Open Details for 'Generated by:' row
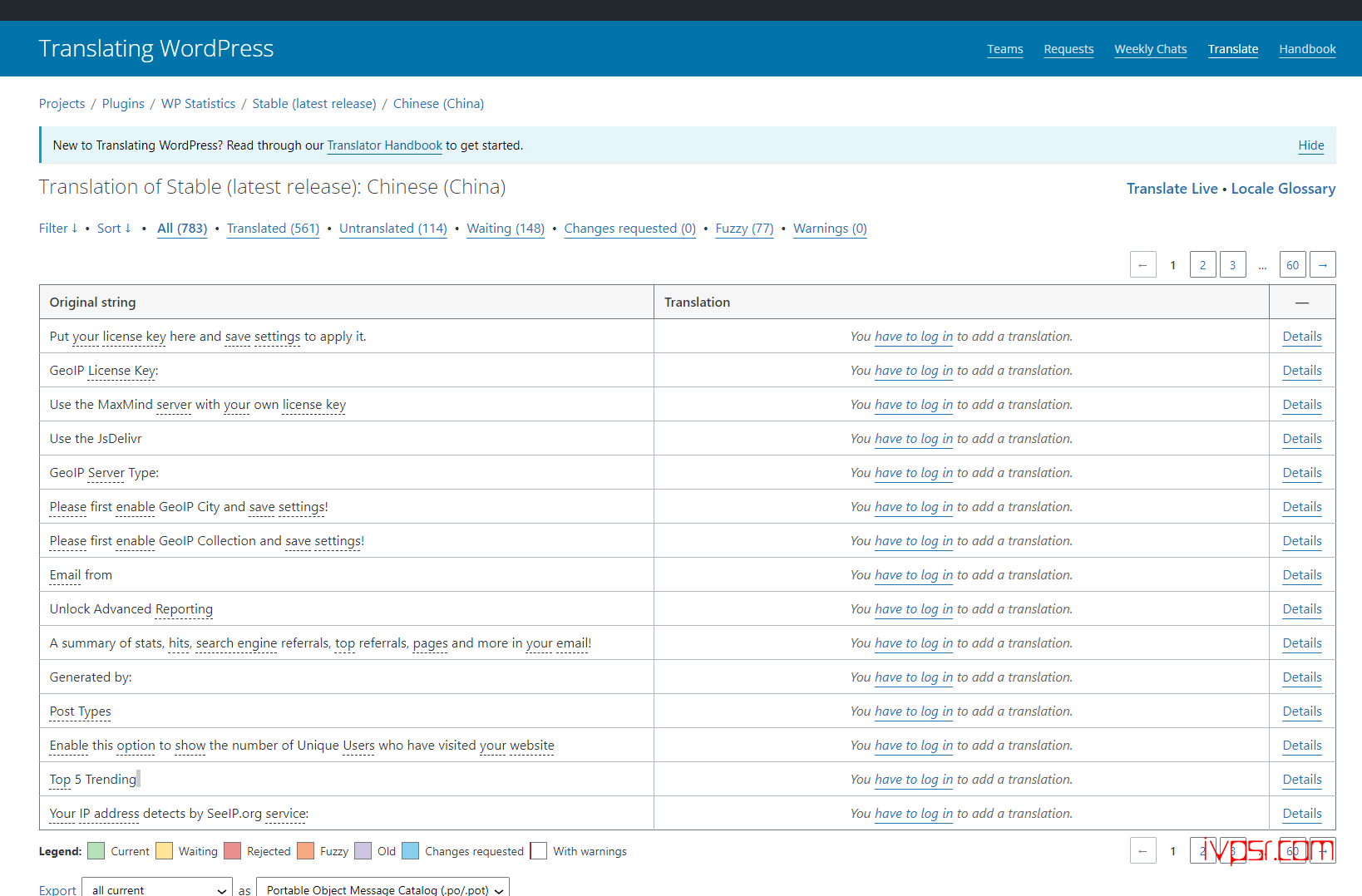This screenshot has width=1362, height=896. point(1302,677)
